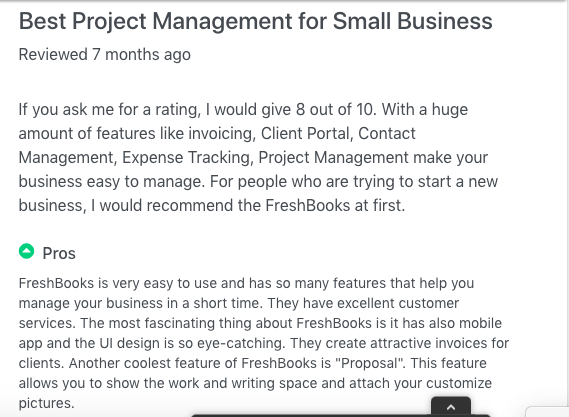Expand the dark bottom bar chevron tab
Image resolution: width=569 pixels, height=417 pixels.
[x=451, y=406]
